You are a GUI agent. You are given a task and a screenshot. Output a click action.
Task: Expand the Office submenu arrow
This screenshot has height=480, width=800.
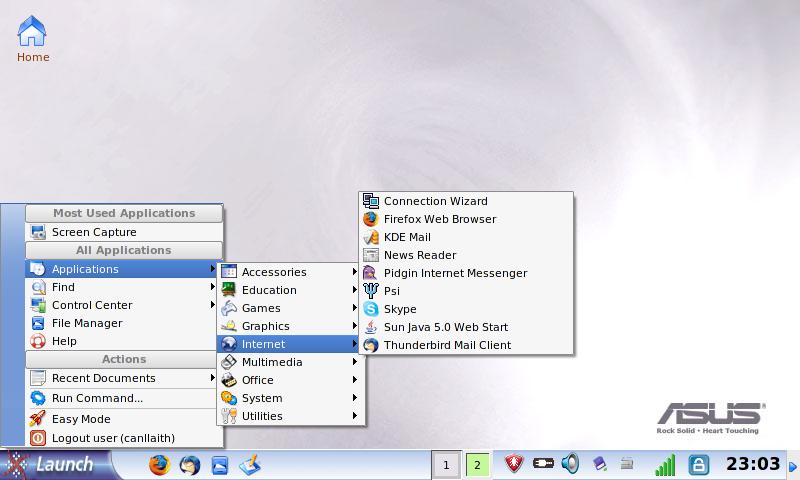pyautogui.click(x=355, y=380)
